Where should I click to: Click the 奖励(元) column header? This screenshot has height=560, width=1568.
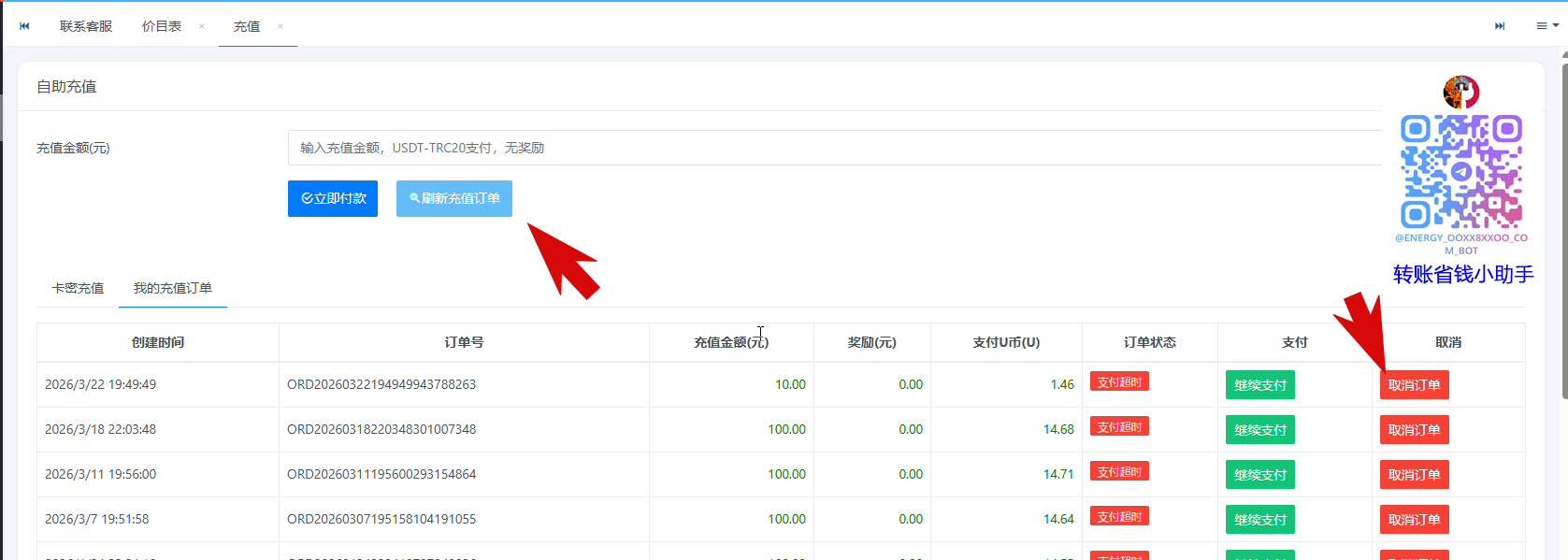tap(872, 342)
